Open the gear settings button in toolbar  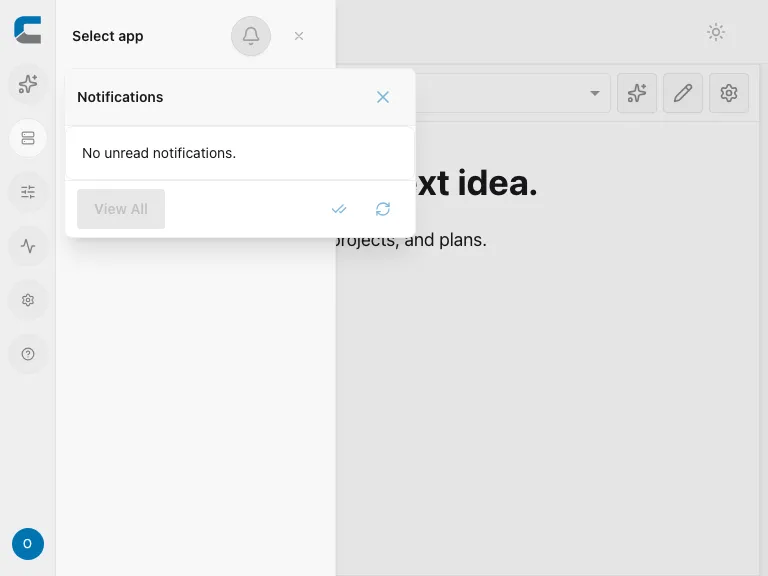pyautogui.click(x=729, y=93)
